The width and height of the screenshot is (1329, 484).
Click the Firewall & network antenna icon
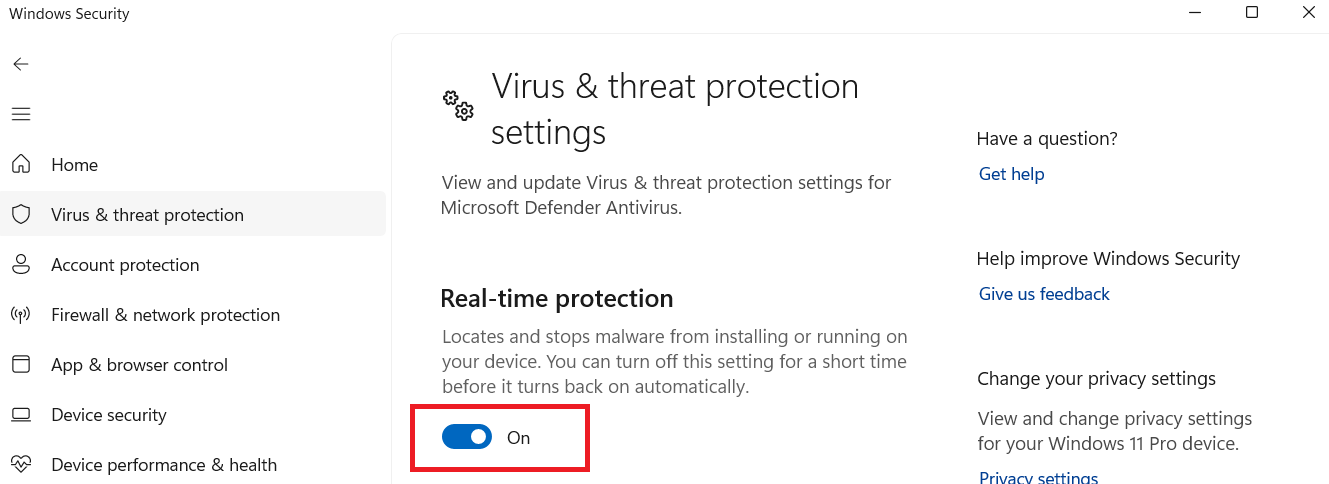point(20,315)
